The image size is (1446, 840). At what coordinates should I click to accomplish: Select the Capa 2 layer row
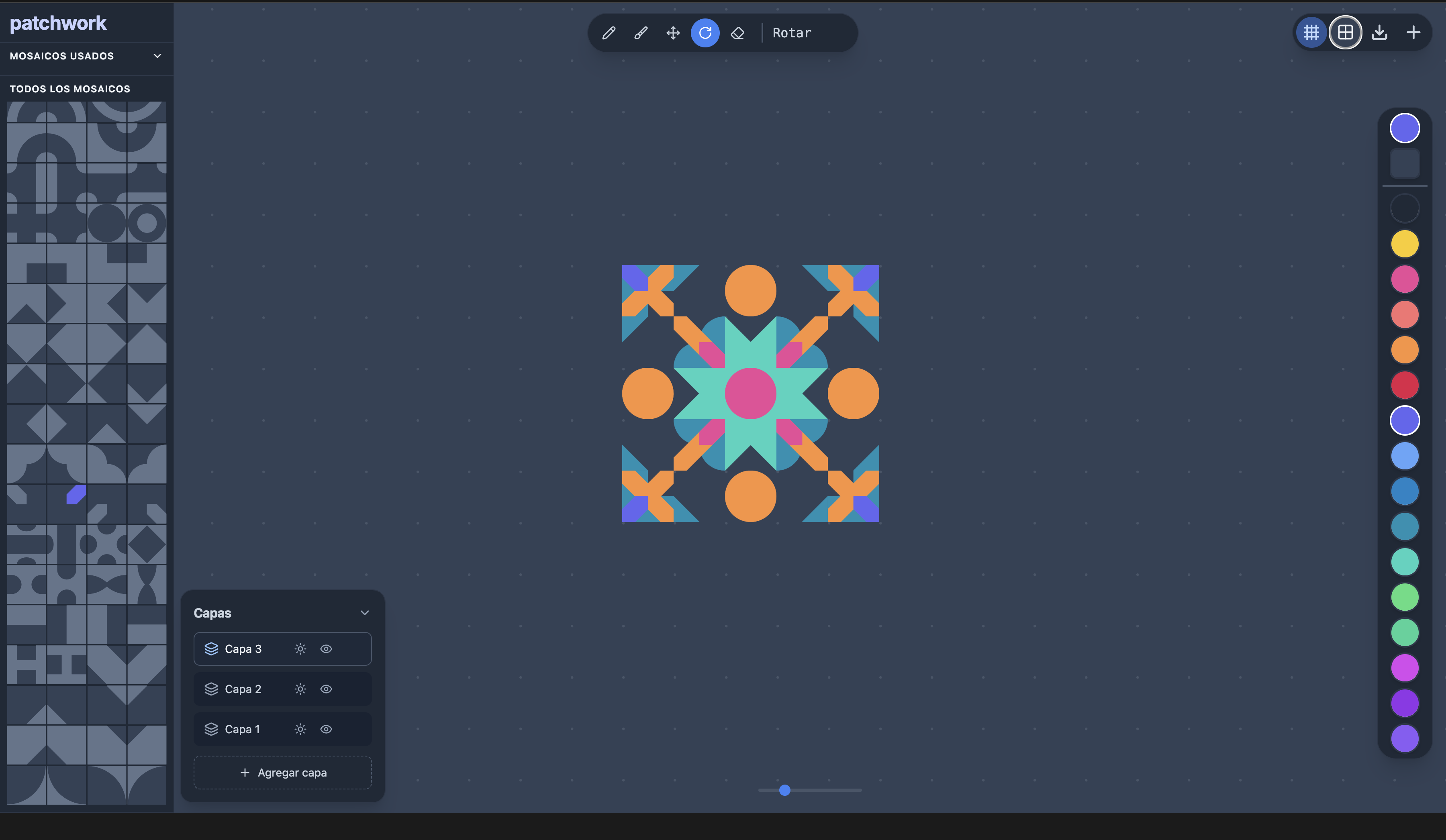pos(282,689)
